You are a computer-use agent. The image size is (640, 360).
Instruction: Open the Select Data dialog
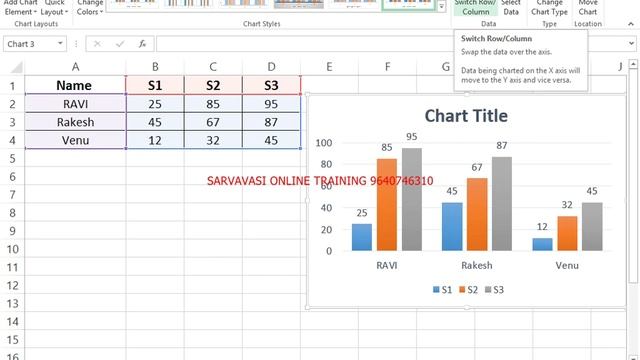(511, 8)
